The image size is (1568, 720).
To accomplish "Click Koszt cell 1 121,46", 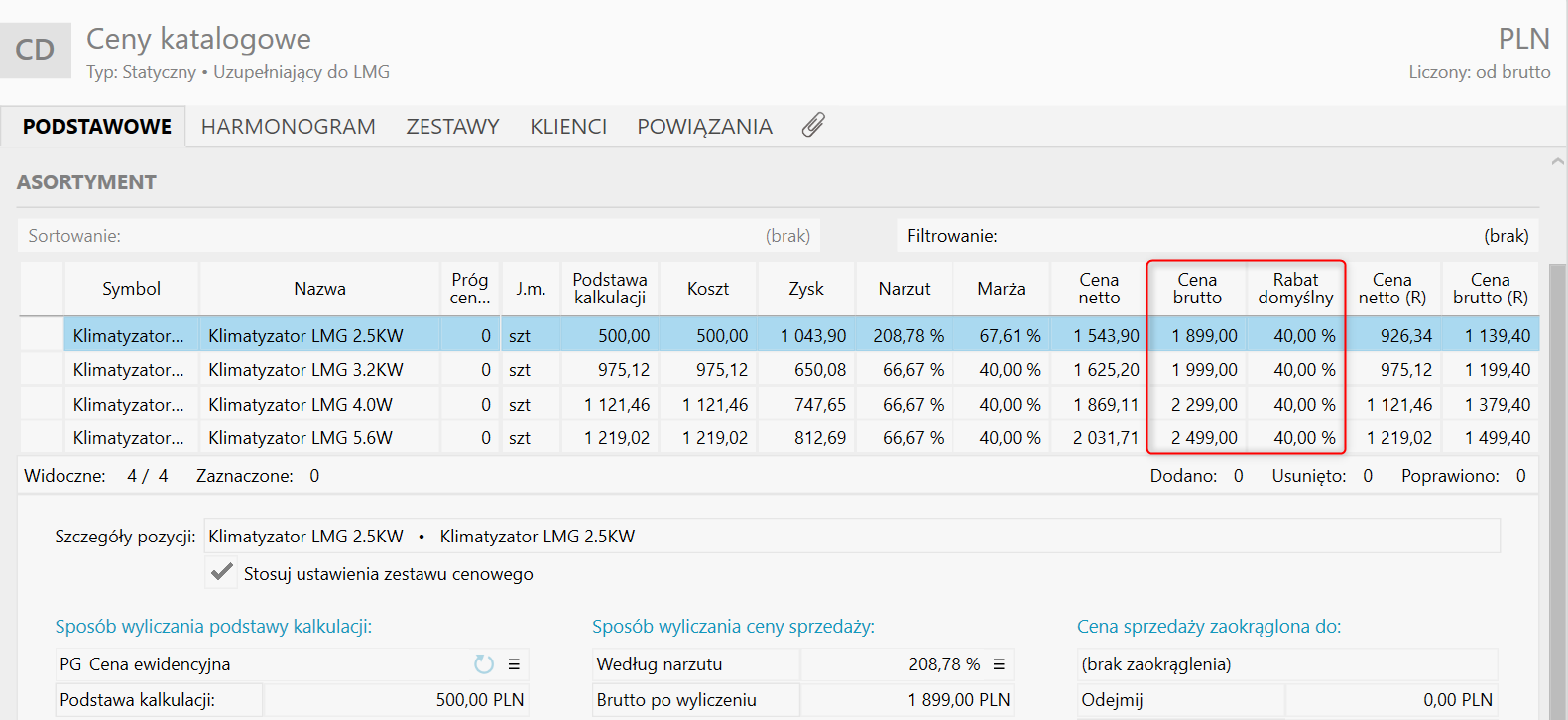I will pos(708,404).
